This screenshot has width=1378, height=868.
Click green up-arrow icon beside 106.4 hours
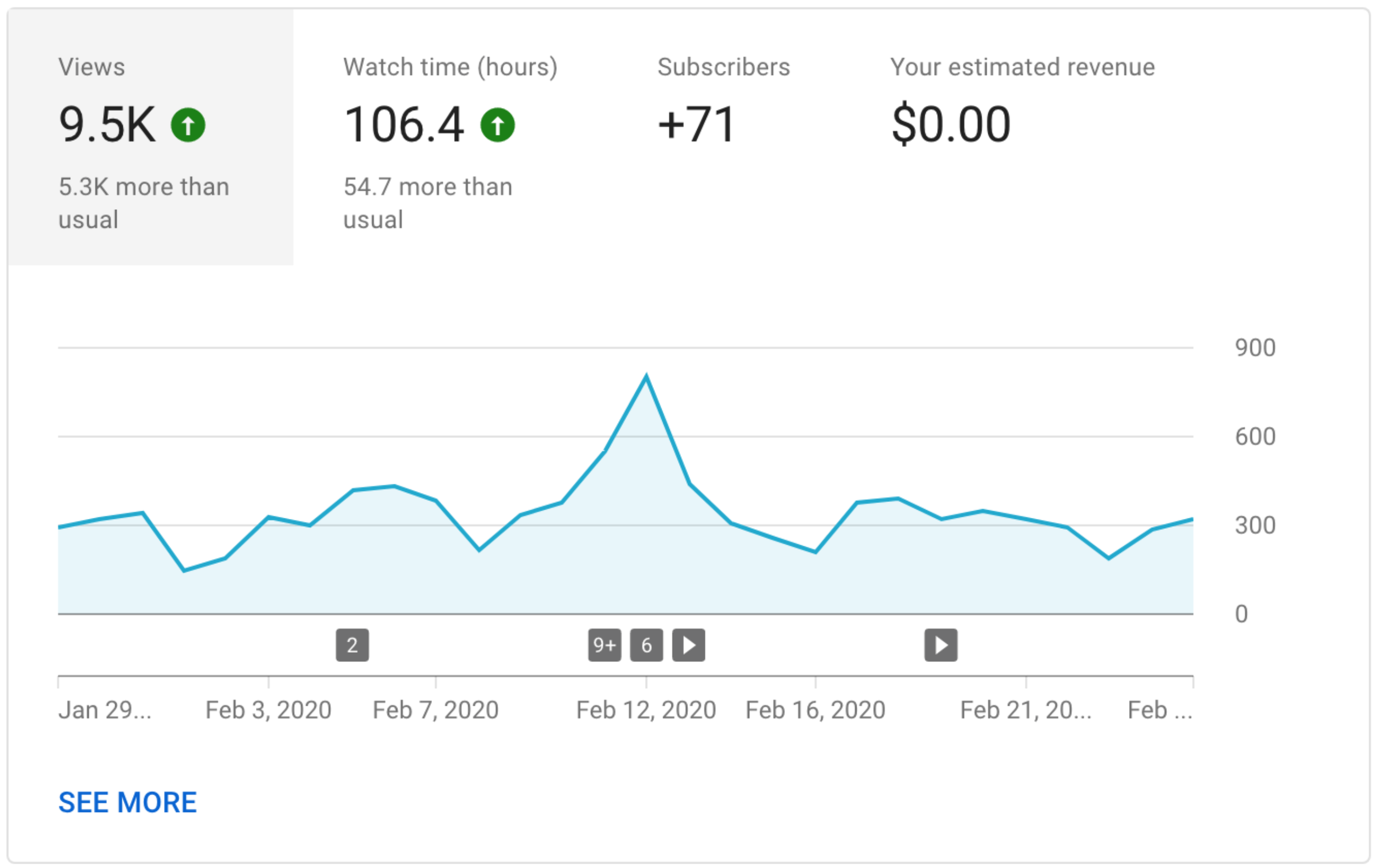[497, 125]
